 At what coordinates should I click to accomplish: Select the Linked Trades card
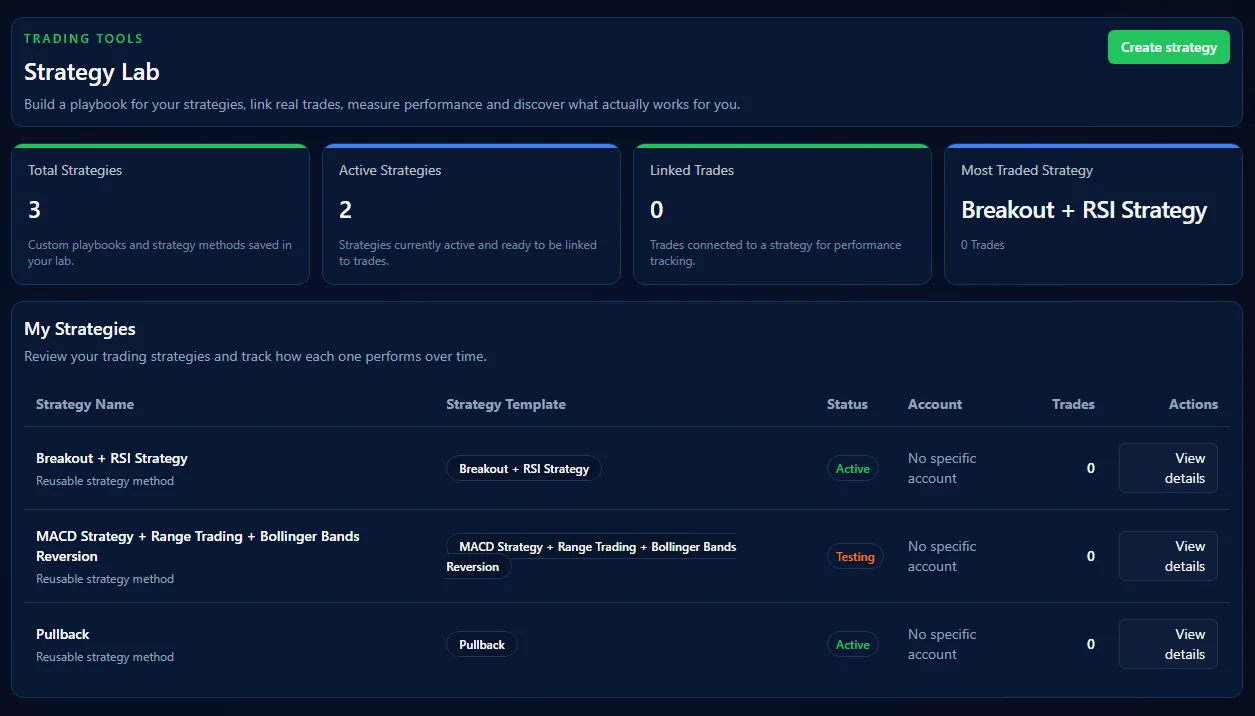[x=782, y=214]
